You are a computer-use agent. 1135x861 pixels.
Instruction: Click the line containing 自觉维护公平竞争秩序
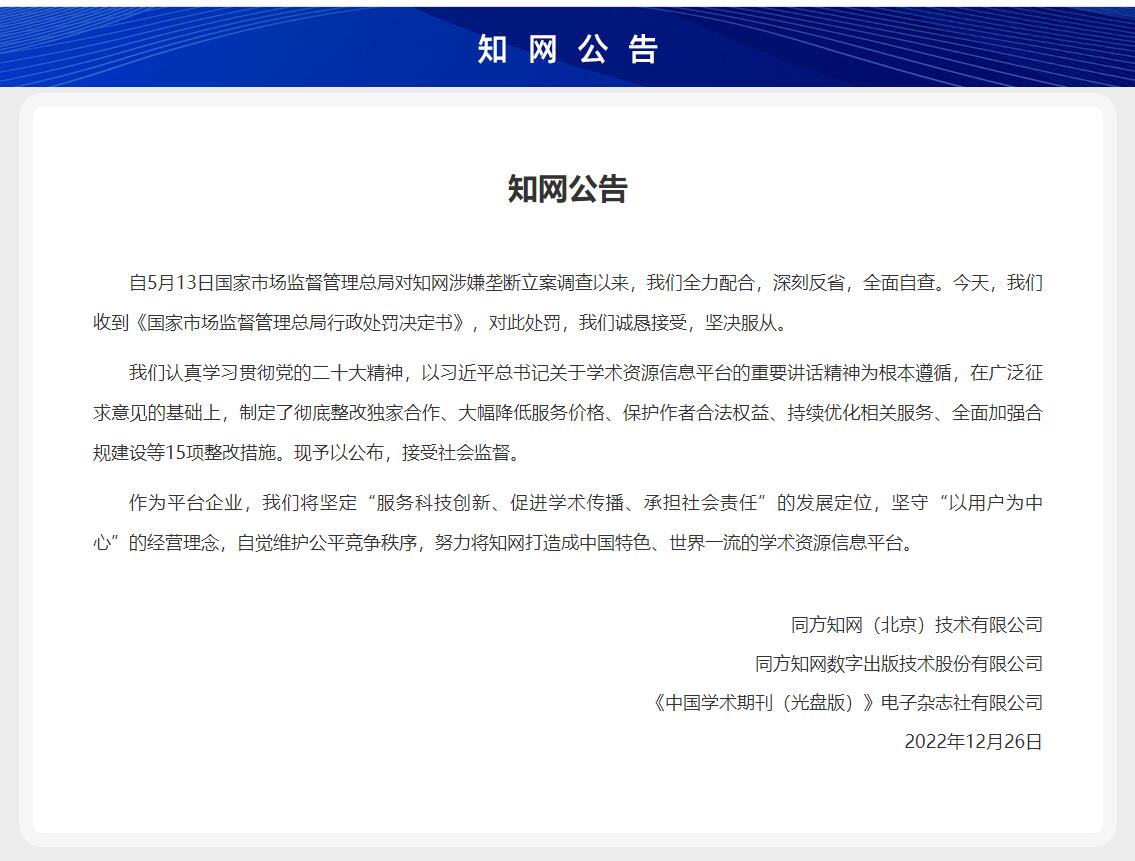click(505, 543)
